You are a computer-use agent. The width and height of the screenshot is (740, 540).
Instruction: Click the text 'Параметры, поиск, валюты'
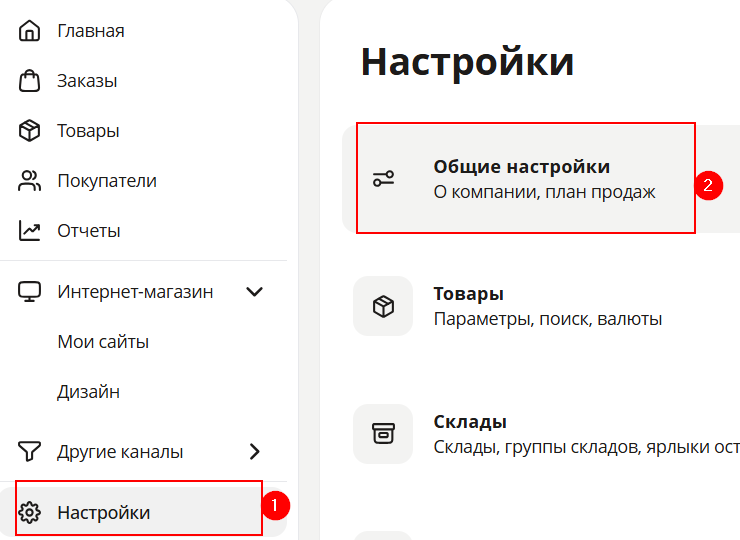pos(547,319)
